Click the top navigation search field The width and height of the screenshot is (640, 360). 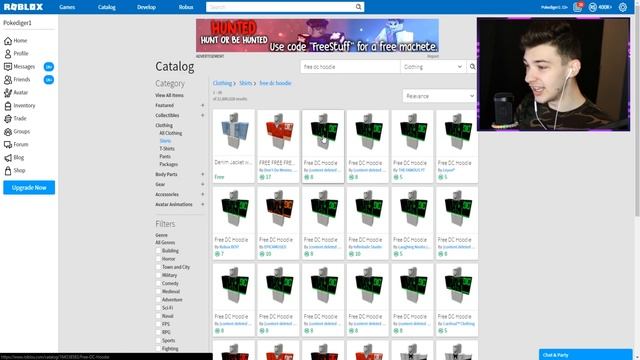(280, 7)
